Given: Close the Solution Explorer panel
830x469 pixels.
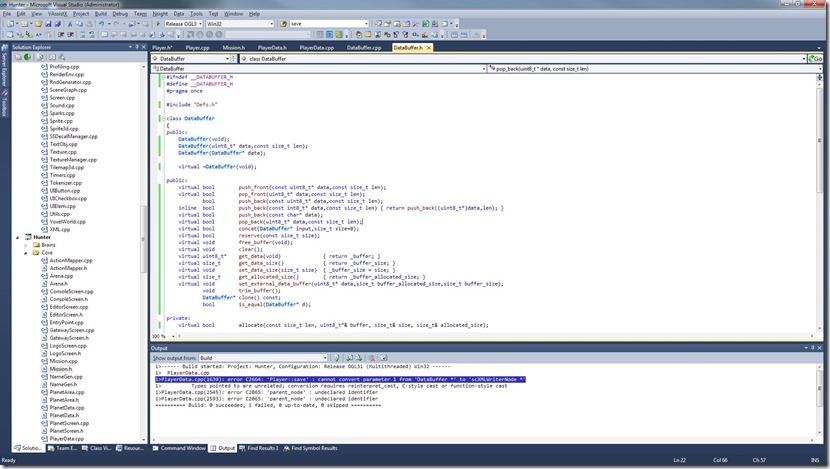Looking at the screenshot, I should click(x=143, y=47).
